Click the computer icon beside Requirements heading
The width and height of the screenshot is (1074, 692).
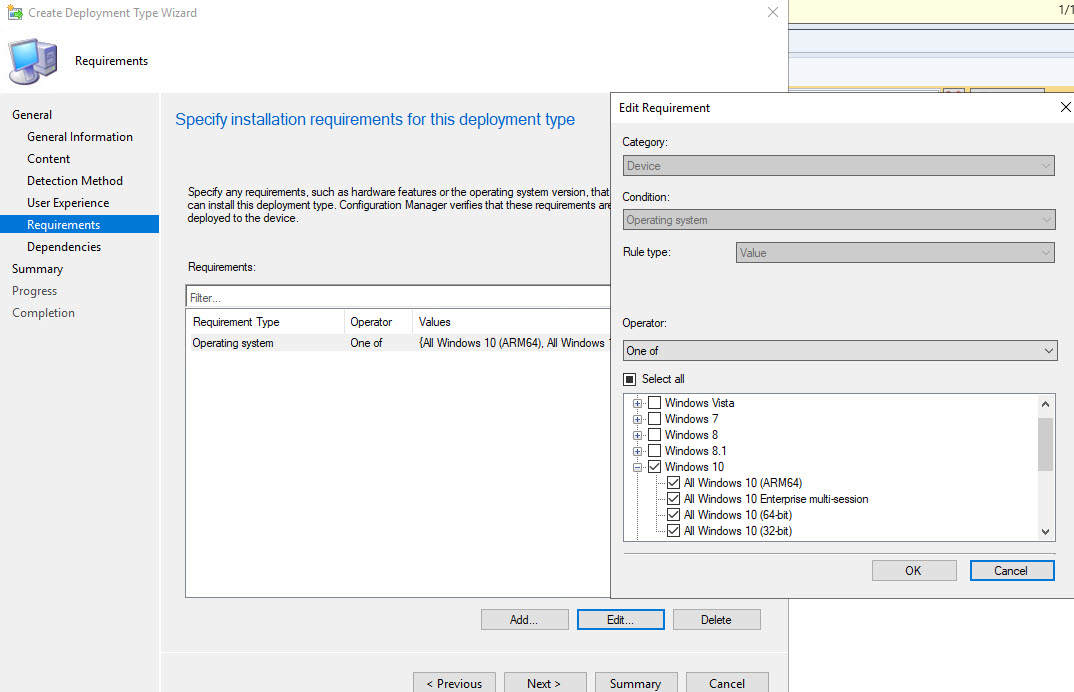33,60
